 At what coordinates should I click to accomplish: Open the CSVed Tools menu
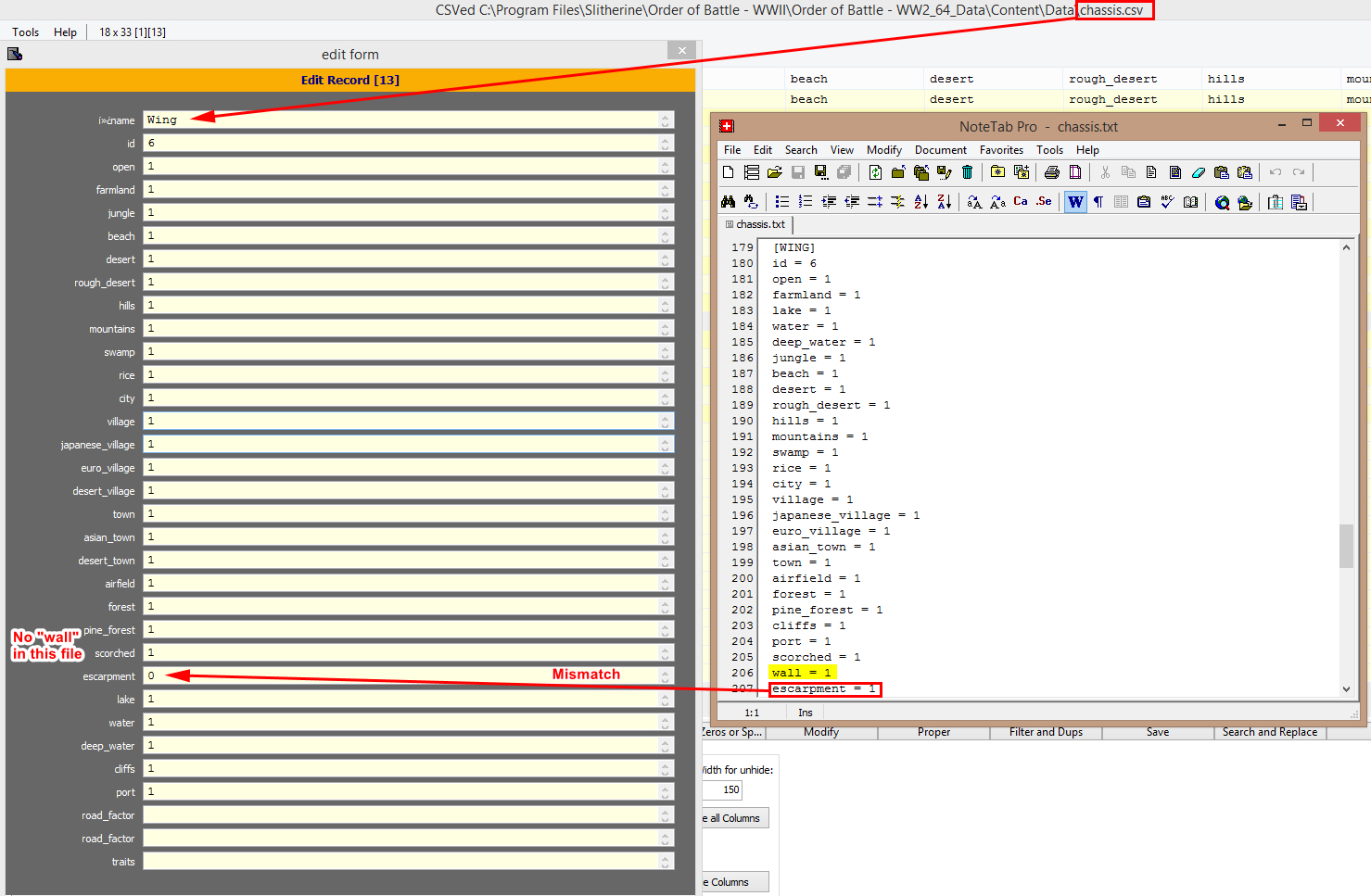[26, 32]
